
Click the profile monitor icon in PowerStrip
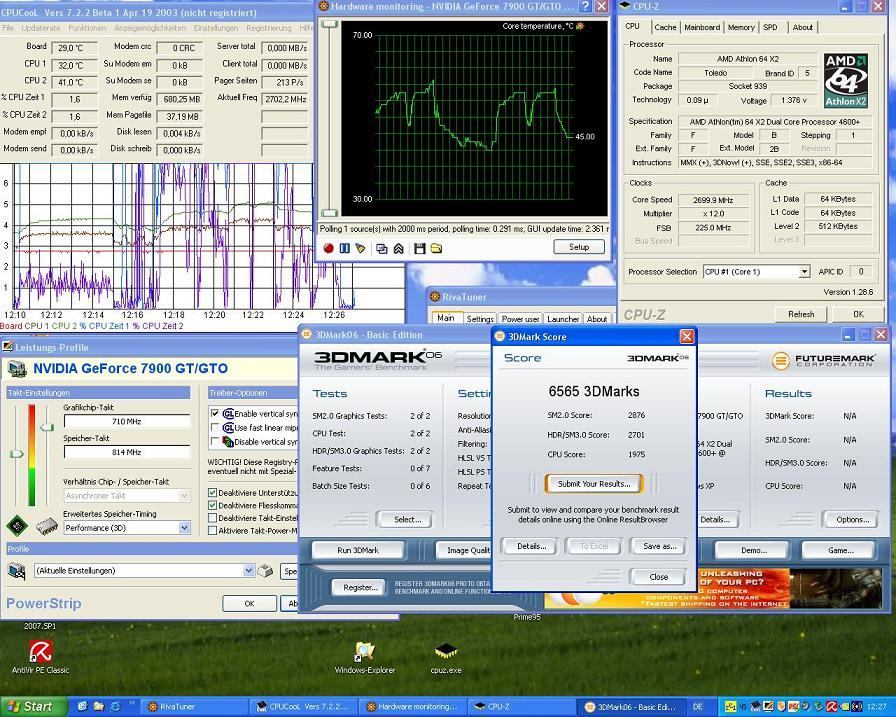(x=17, y=570)
